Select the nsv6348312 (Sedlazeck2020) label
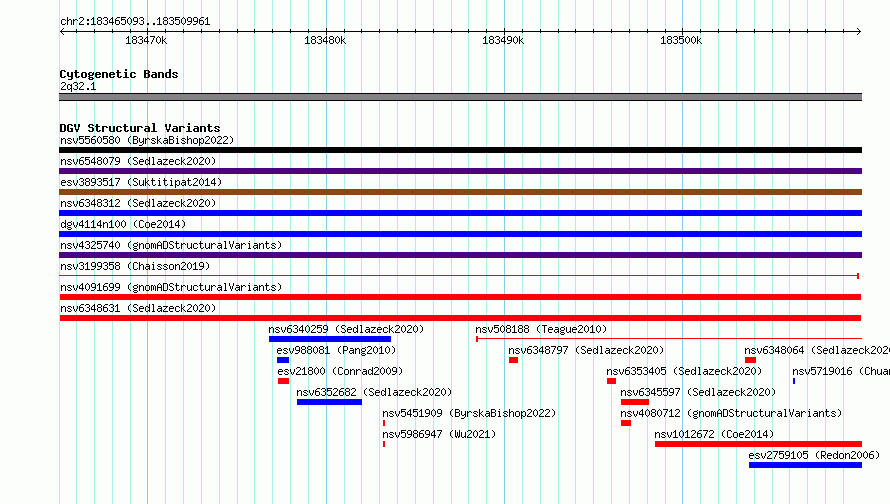Screen dimensions: 890x504 point(138,203)
